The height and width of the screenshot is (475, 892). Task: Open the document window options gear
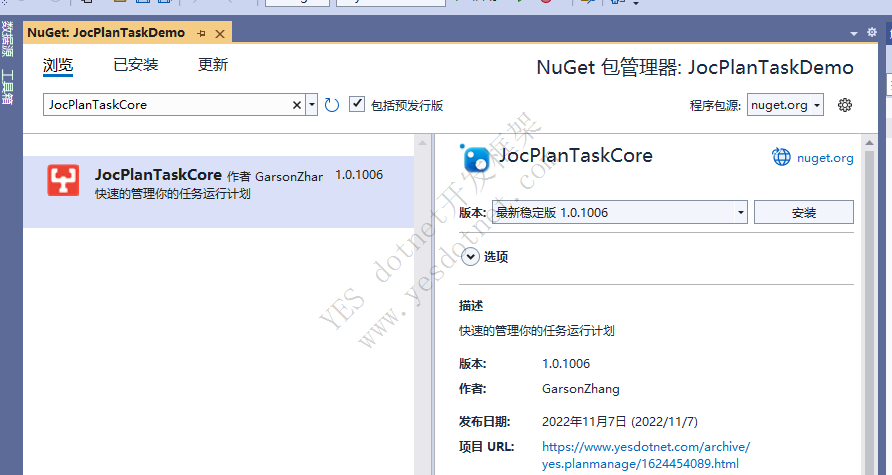click(x=872, y=32)
